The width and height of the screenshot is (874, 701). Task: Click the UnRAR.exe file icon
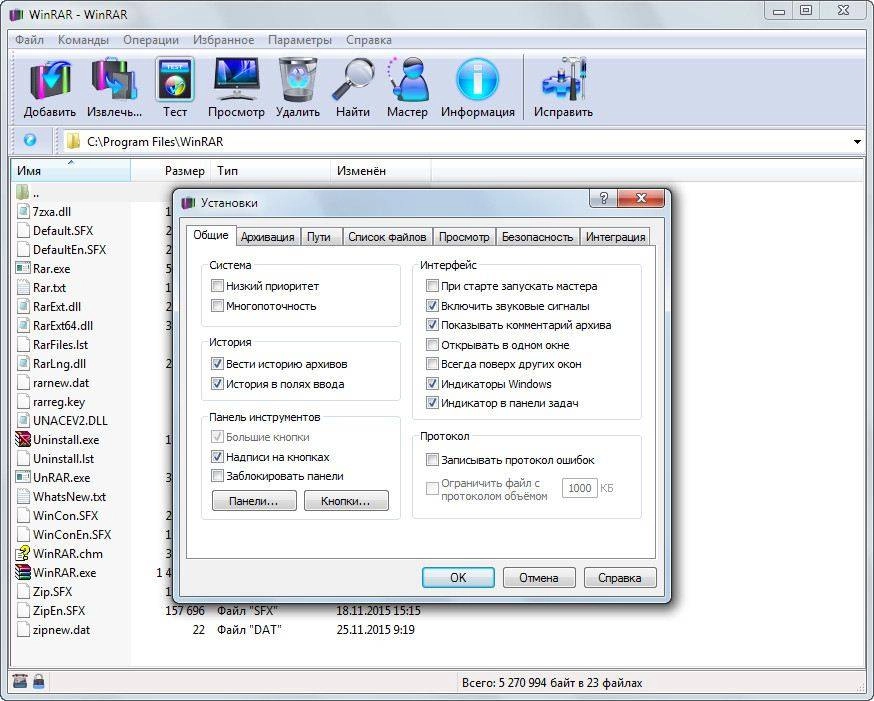tap(23, 478)
